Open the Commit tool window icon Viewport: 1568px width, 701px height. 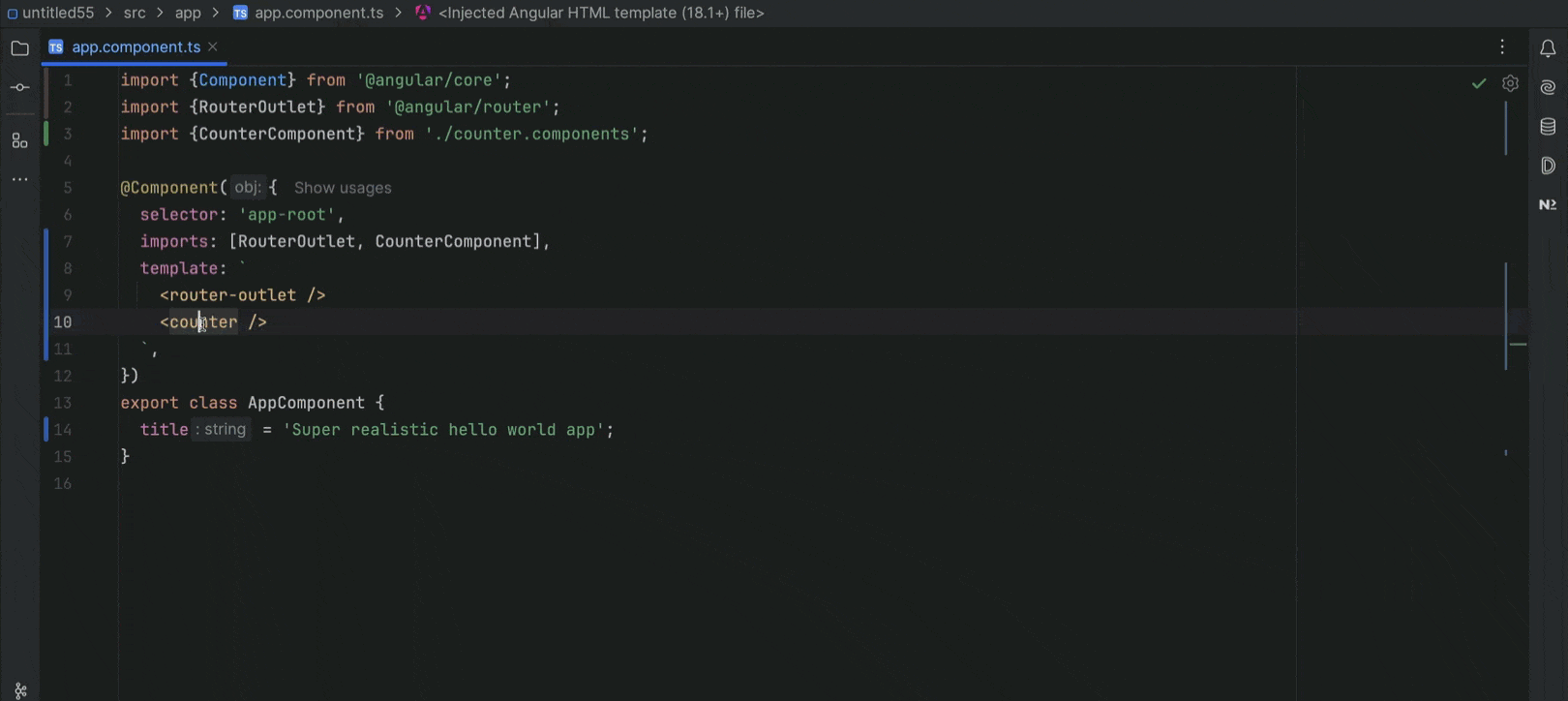(19, 87)
